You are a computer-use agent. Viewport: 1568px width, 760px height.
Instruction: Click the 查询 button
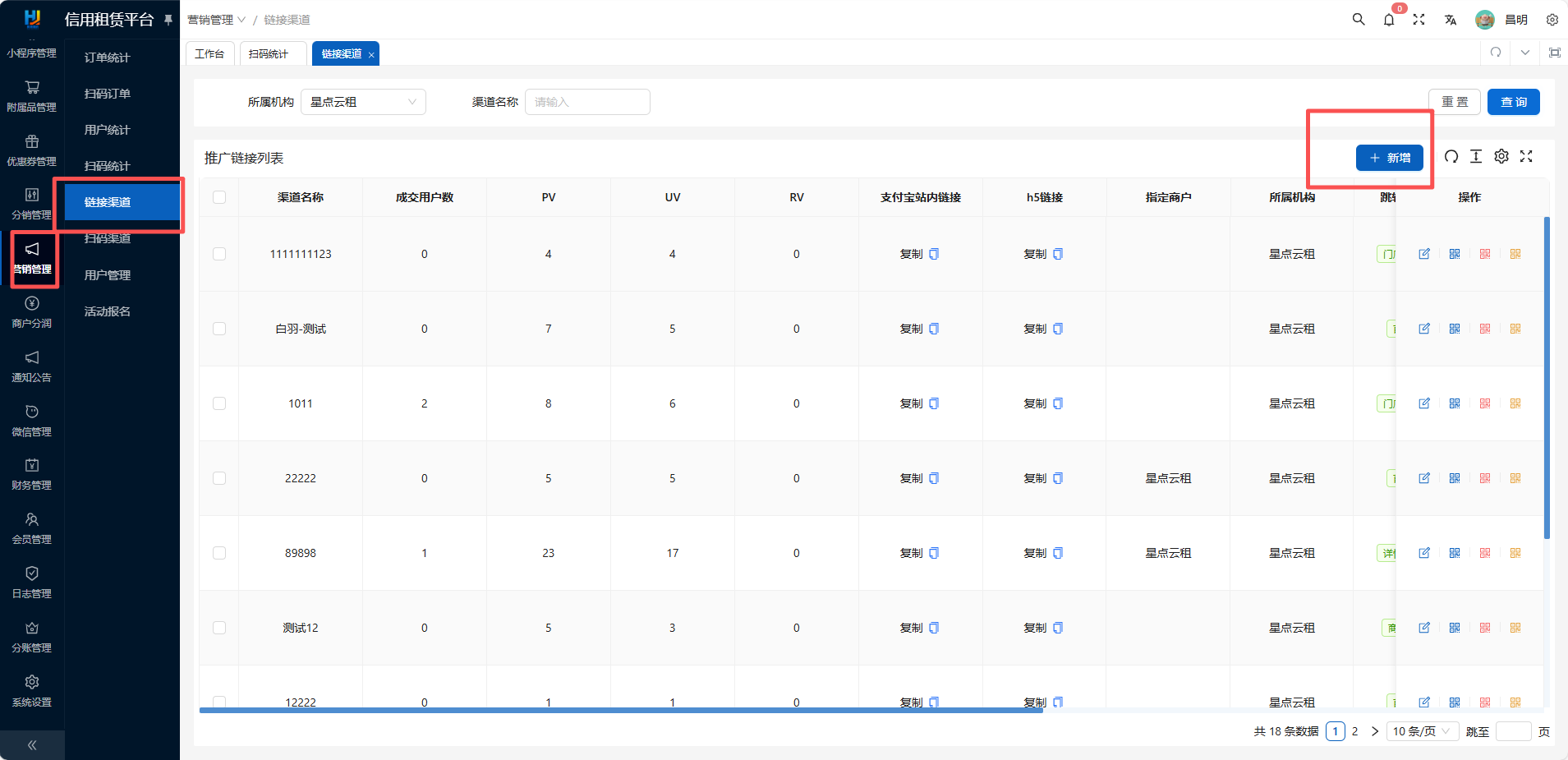(x=1513, y=102)
